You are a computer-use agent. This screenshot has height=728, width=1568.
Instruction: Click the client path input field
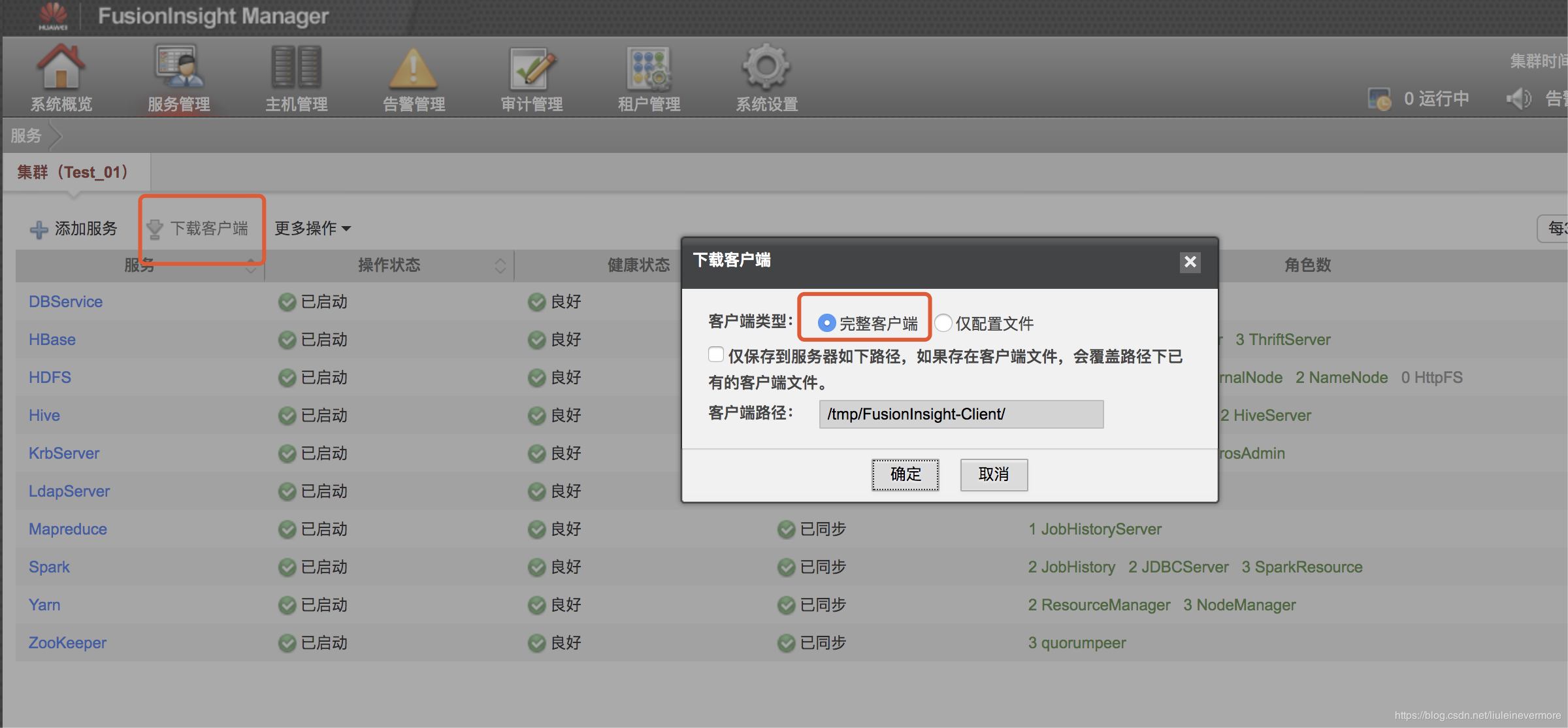[961, 414]
